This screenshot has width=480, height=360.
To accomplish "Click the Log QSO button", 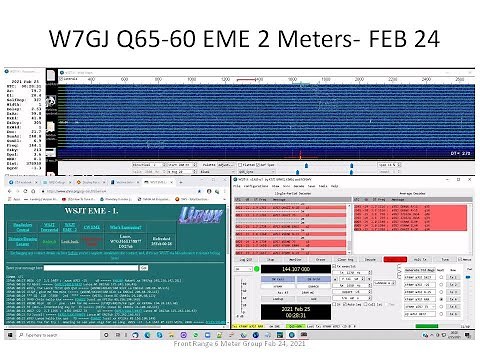I will (246, 259).
